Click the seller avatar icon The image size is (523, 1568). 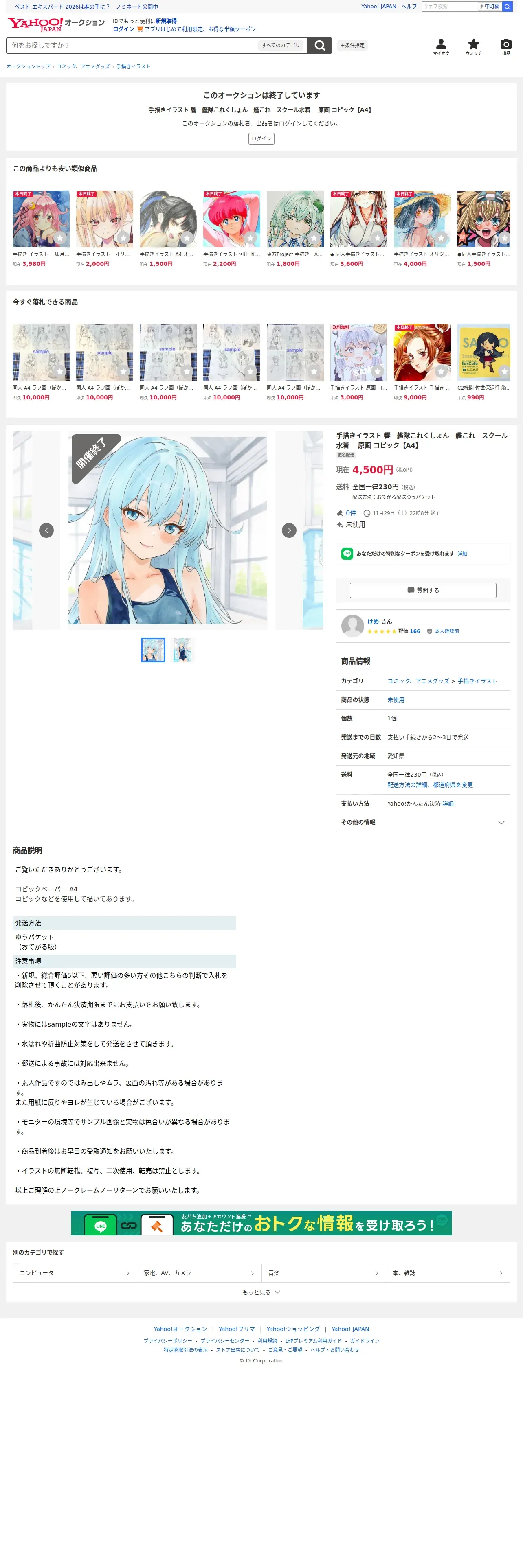click(x=352, y=626)
